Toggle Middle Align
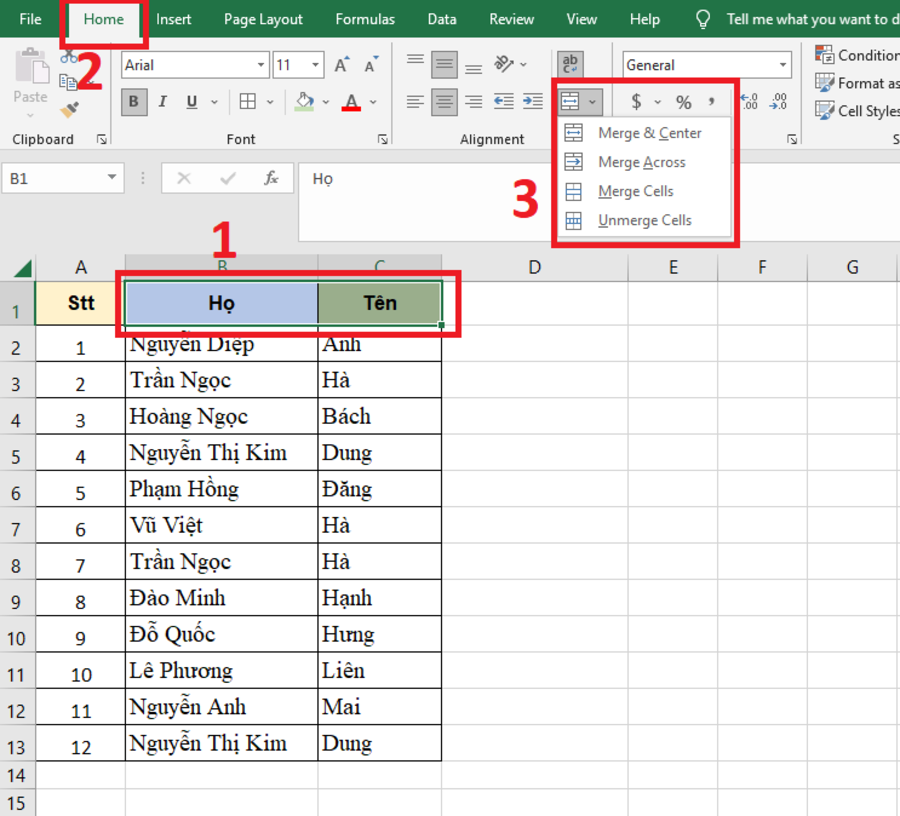 (x=444, y=64)
